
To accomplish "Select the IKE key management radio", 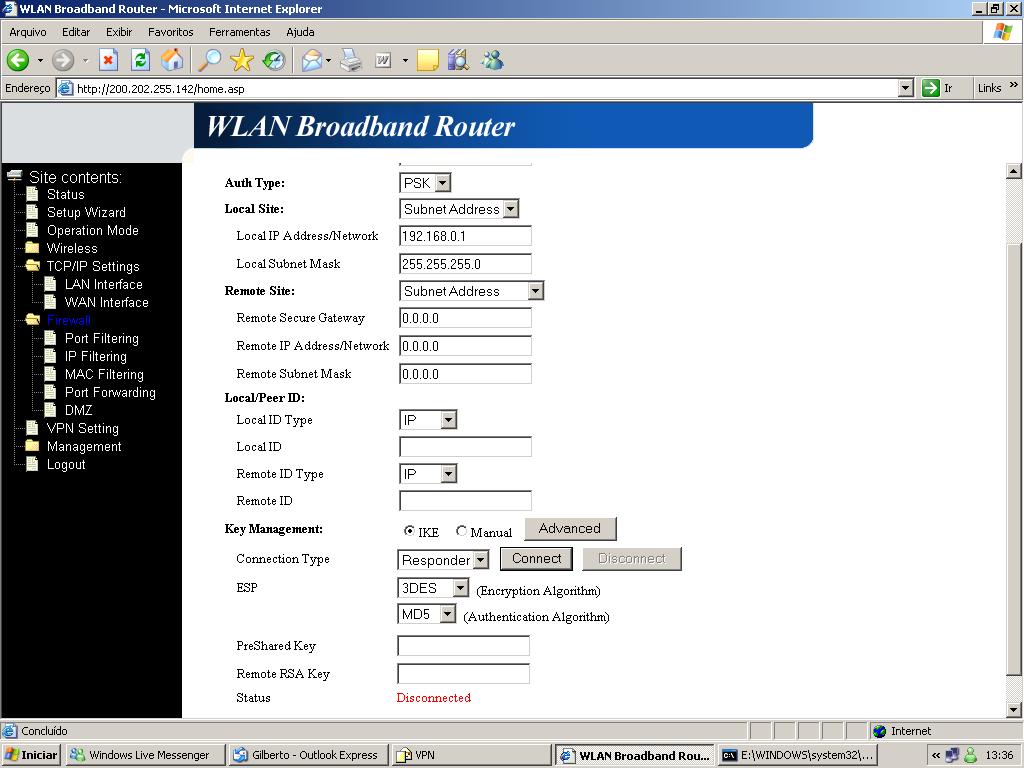I will pos(409,531).
